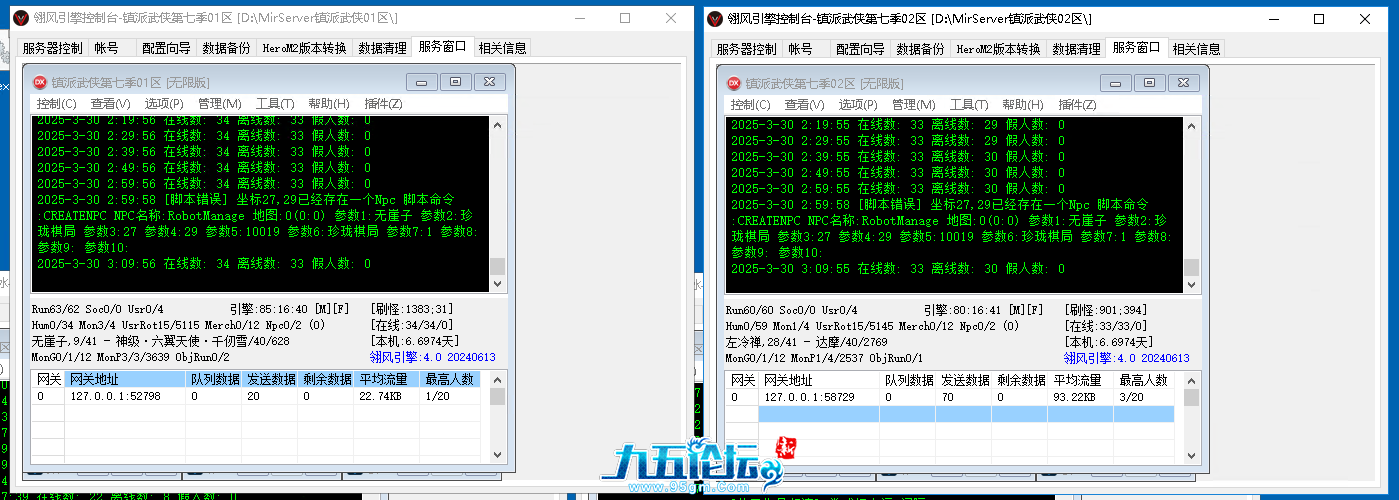Image resolution: width=1399 pixels, height=500 pixels.
Task: Maximize the 01区 console outer window
Action: [625, 18]
